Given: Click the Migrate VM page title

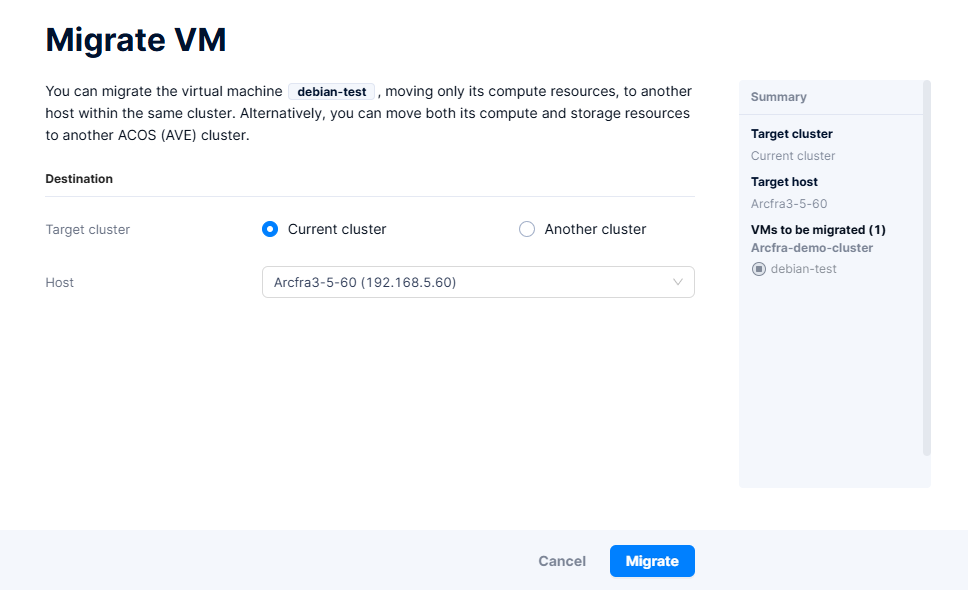Looking at the screenshot, I should 136,40.
